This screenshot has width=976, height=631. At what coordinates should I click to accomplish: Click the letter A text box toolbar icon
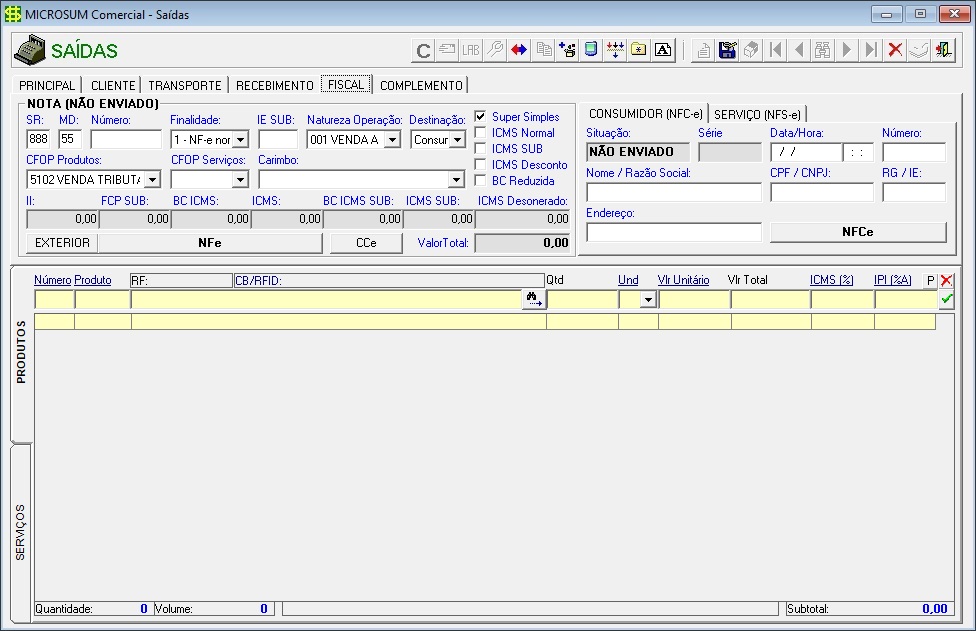[x=662, y=50]
